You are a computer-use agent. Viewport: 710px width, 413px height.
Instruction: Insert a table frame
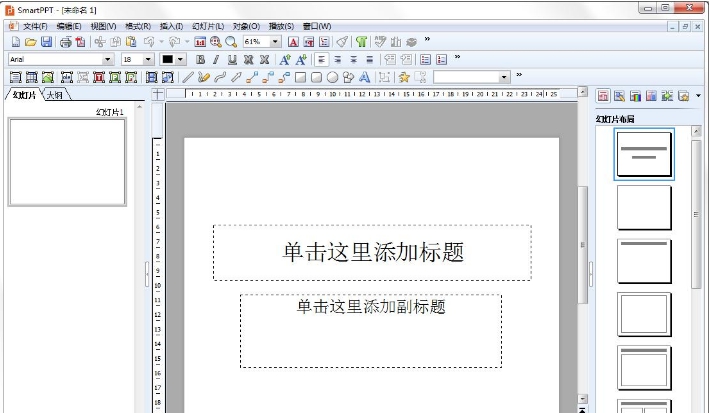tap(31, 77)
